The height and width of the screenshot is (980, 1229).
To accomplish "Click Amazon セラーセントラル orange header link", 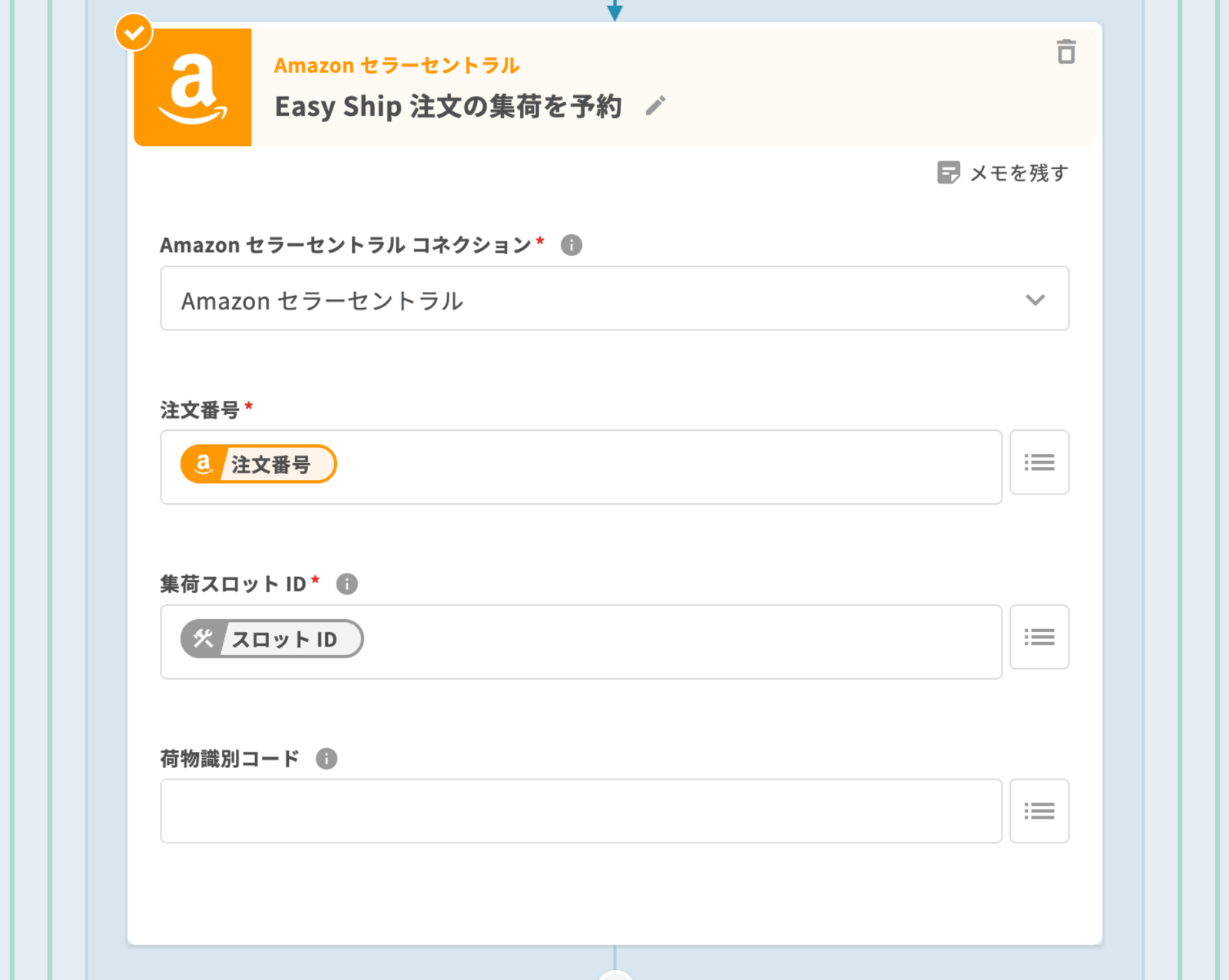I will click(x=396, y=65).
